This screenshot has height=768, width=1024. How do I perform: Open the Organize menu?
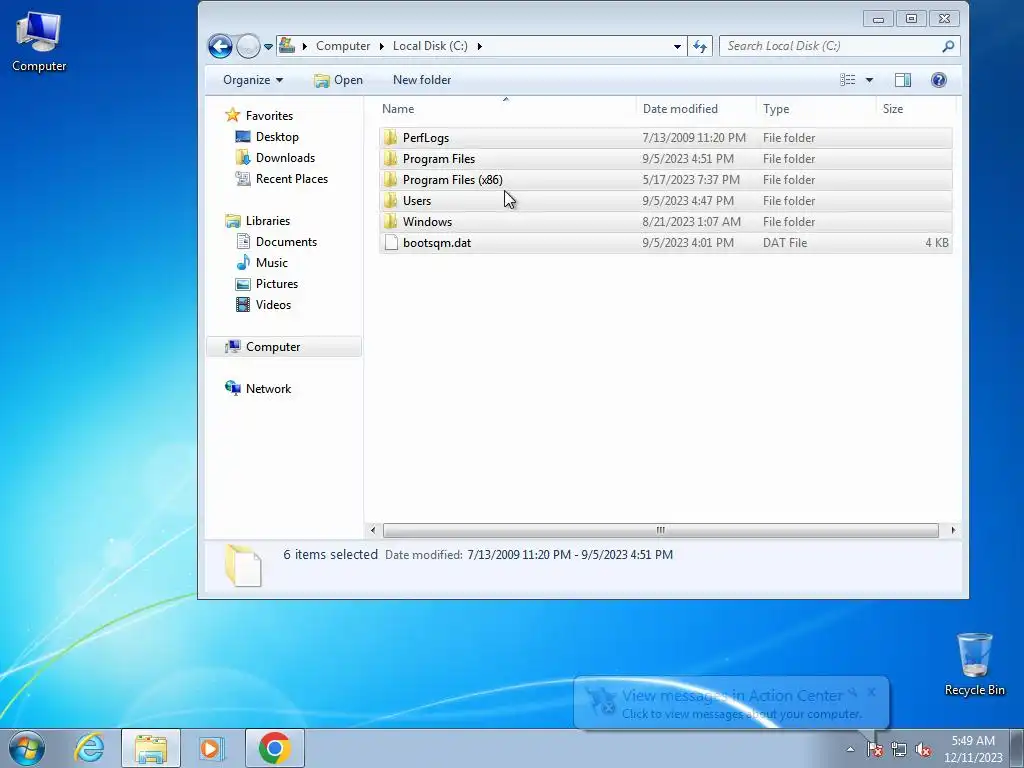pyautogui.click(x=253, y=80)
